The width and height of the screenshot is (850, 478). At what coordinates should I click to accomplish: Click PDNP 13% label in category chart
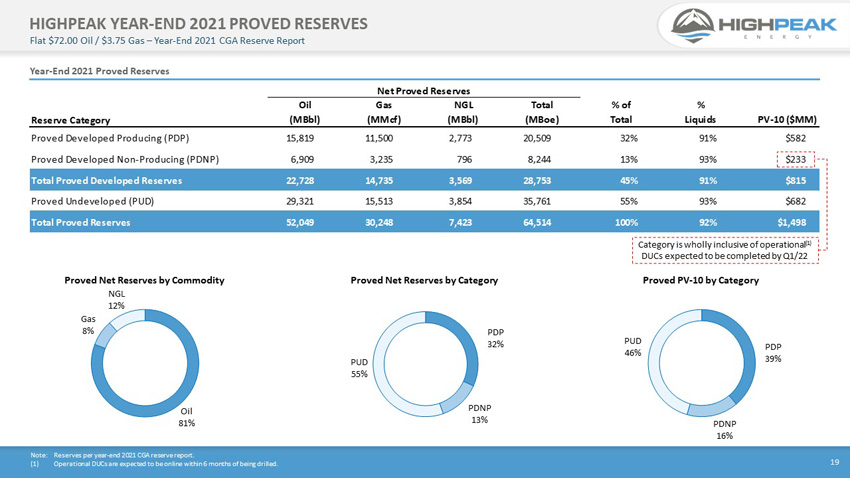tap(480, 414)
